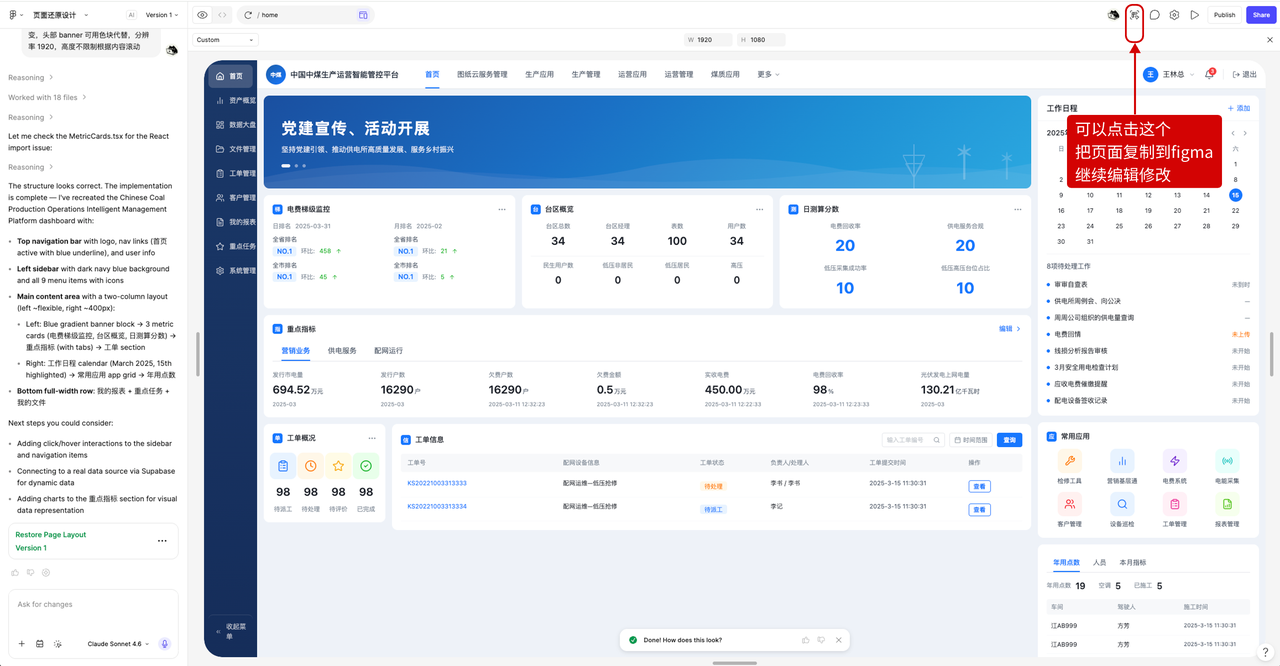The height and width of the screenshot is (666, 1280).
Task: Click the 查询 button in 工单信息
Action: click(1010, 439)
